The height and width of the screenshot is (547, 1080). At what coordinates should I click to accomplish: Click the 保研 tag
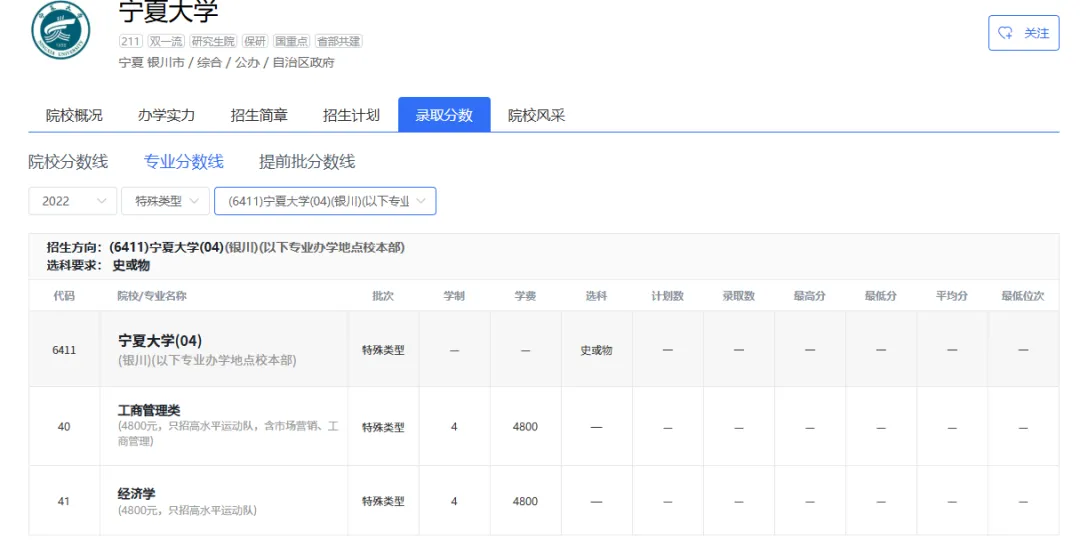point(255,41)
